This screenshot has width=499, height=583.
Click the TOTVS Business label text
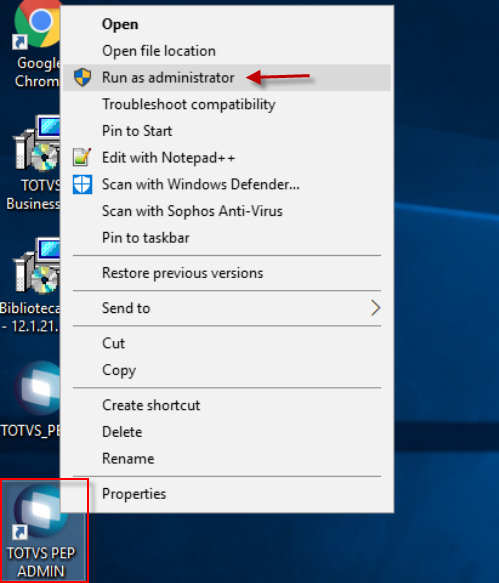pos(33,194)
